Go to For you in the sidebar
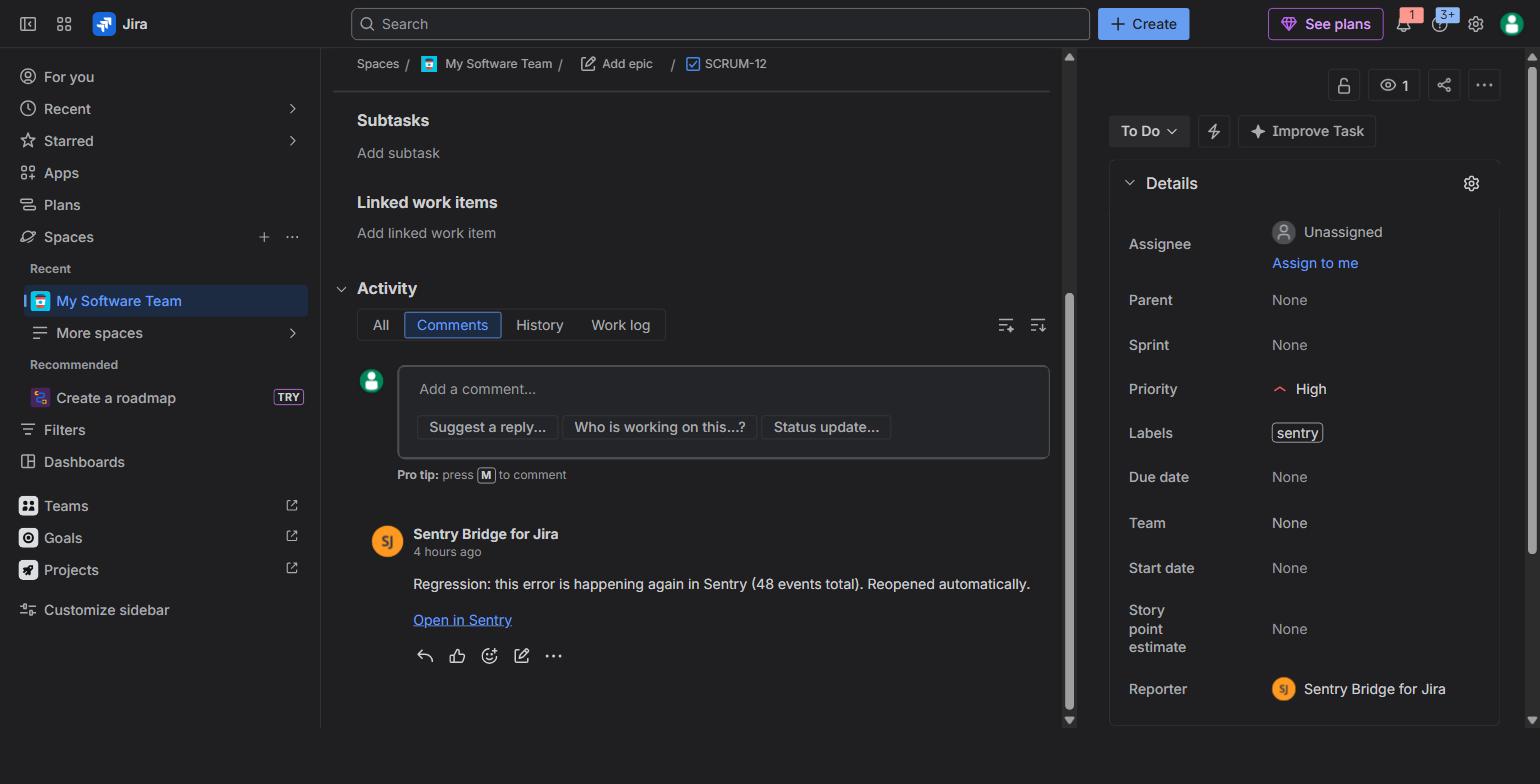 click(164, 77)
